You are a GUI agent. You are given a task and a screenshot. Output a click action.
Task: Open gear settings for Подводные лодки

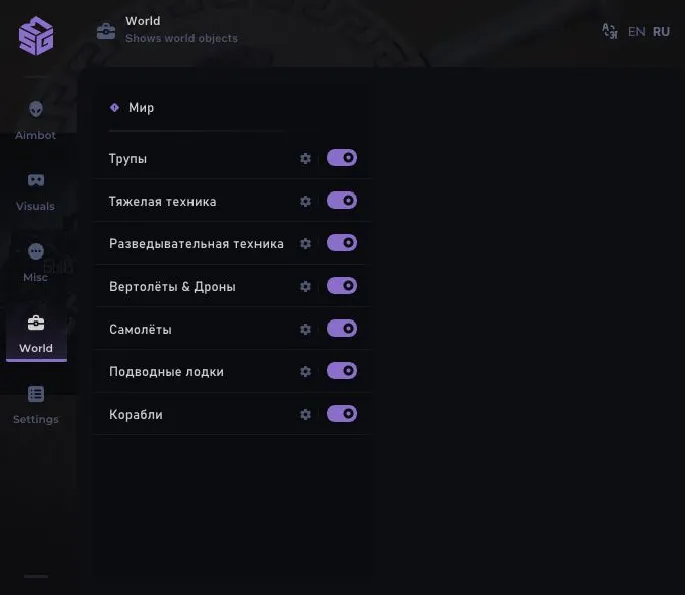(306, 372)
